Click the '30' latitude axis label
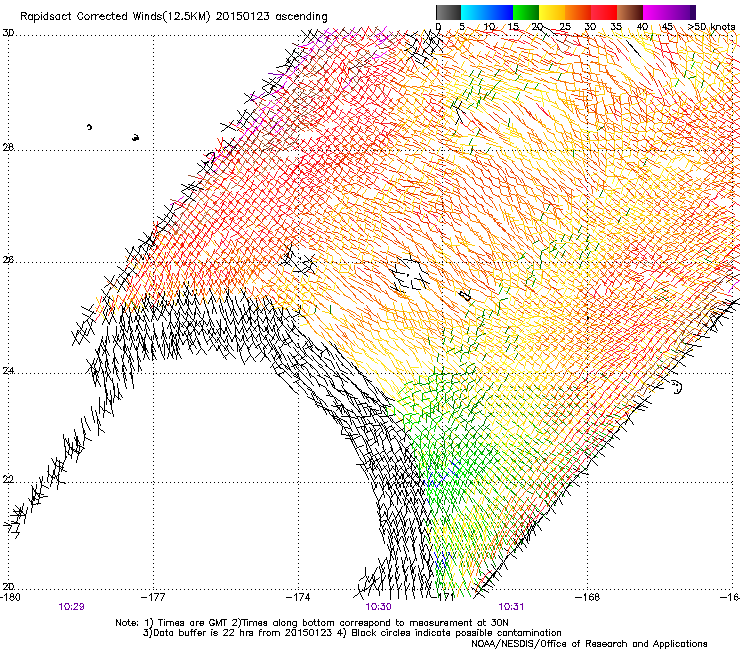Viewport: 740px width, 650px height. [x=8, y=33]
